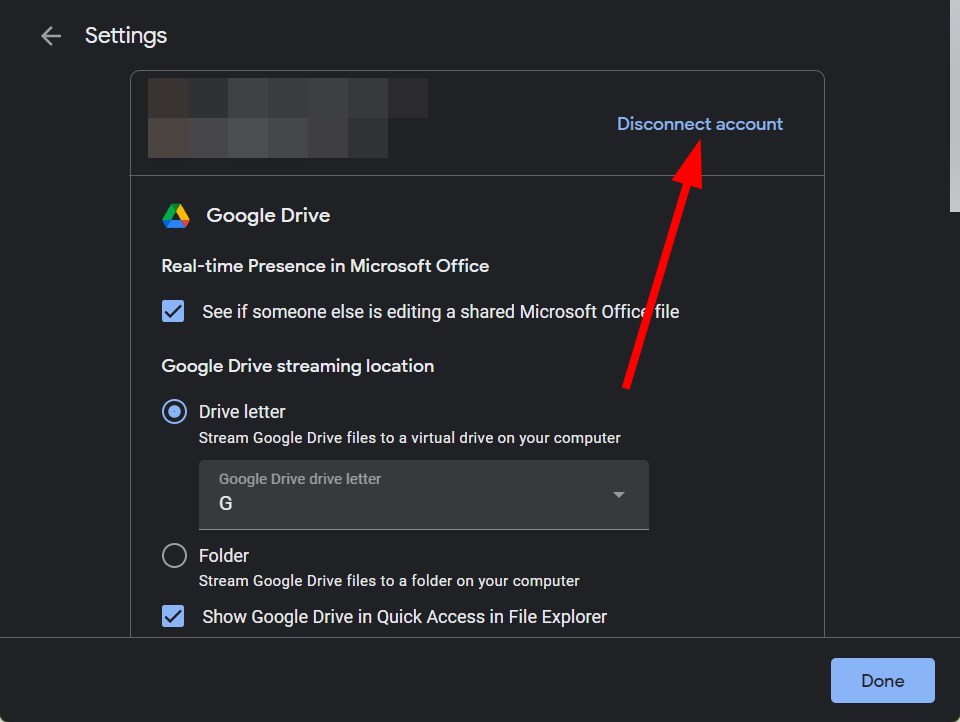This screenshot has width=960, height=722.
Task: Select the Folder streaming option
Action: (173, 555)
